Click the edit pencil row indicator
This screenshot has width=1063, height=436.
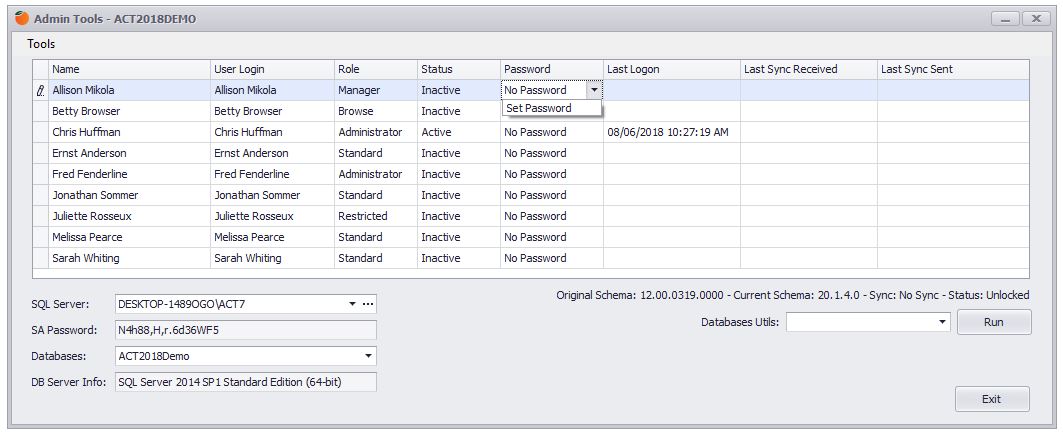click(x=41, y=90)
